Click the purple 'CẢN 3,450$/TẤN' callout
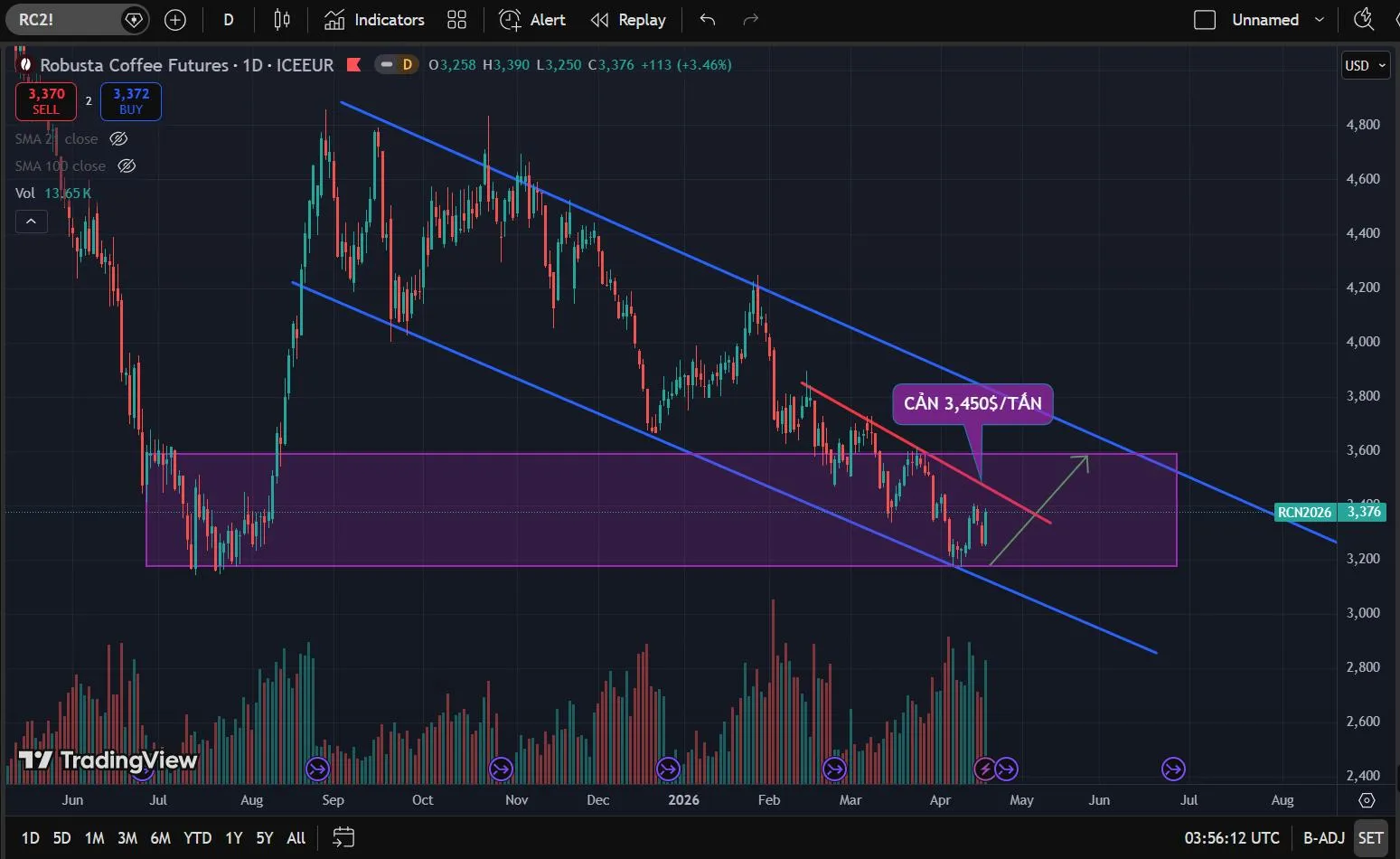Viewport: 1400px width, 859px height. (972, 403)
